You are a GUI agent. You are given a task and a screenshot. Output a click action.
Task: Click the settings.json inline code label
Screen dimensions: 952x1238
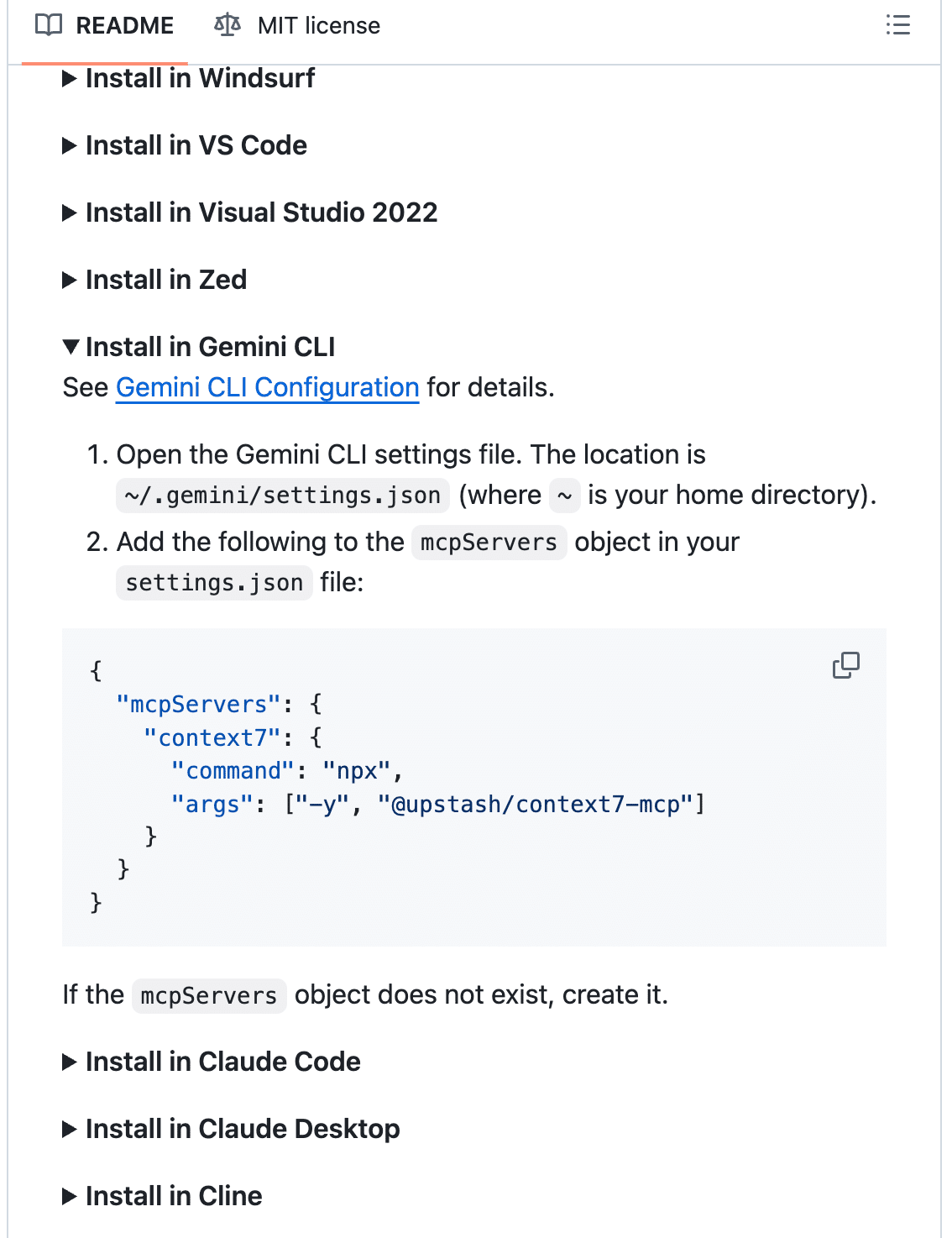(x=214, y=582)
